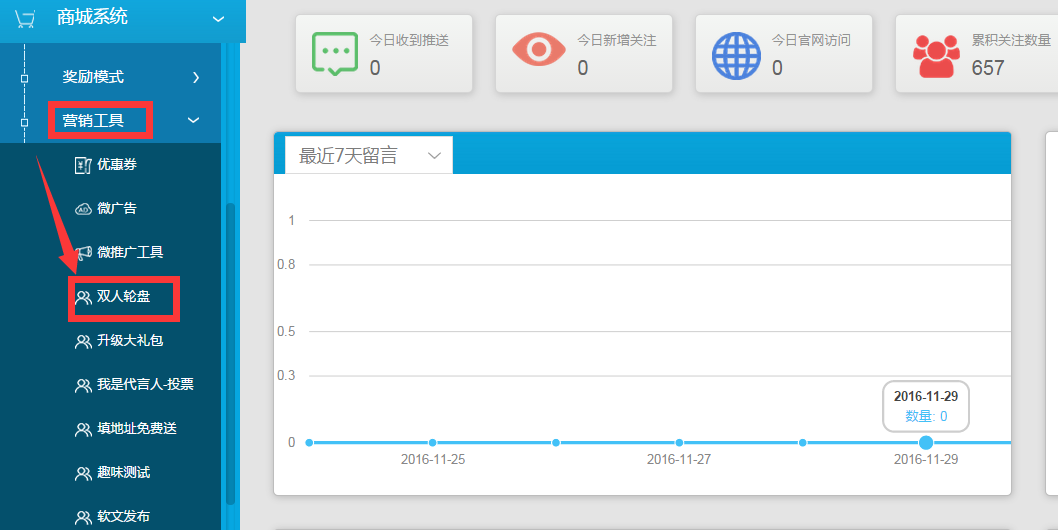Open 双人轮盘 menu item
The height and width of the screenshot is (530, 1058).
click(123, 297)
